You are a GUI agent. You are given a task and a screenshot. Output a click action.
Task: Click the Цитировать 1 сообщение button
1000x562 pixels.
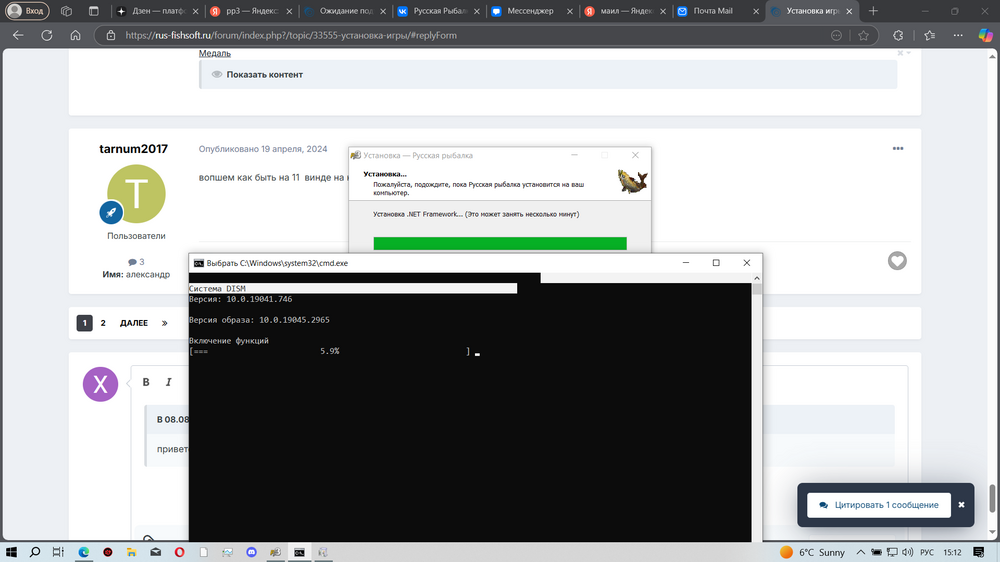(x=878, y=505)
